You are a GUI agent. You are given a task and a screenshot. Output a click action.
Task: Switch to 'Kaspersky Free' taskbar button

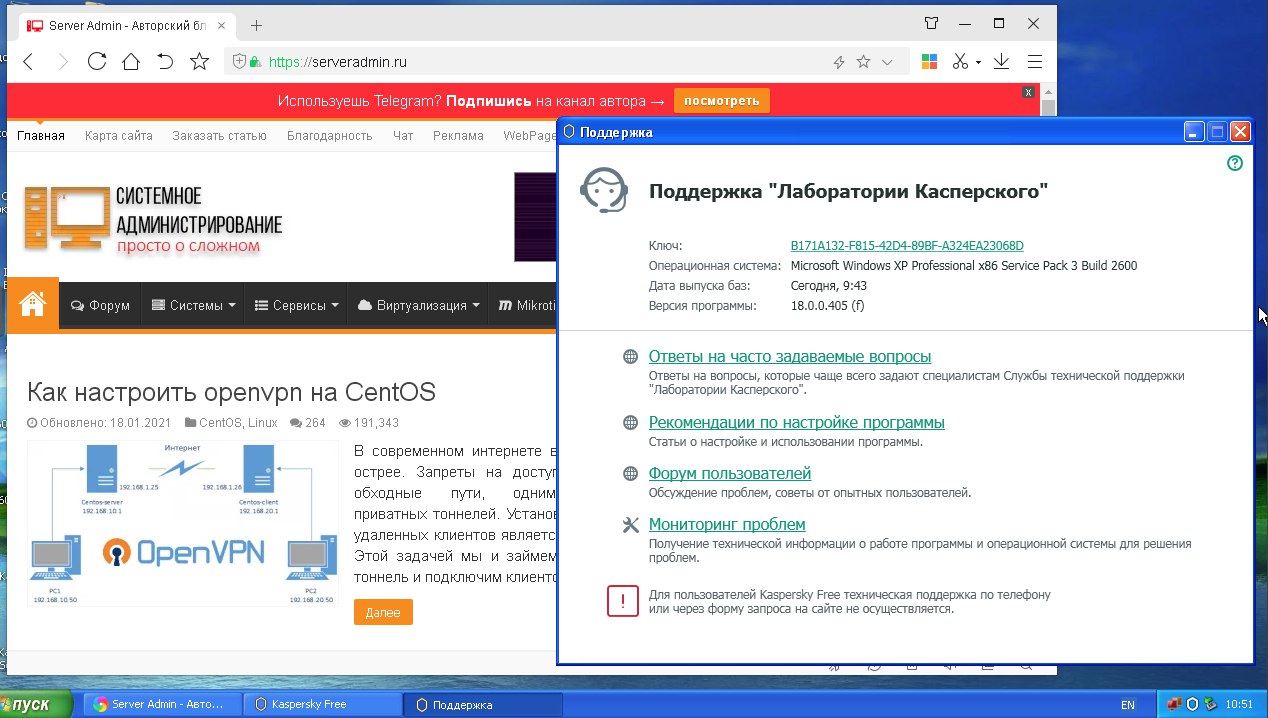click(x=321, y=704)
